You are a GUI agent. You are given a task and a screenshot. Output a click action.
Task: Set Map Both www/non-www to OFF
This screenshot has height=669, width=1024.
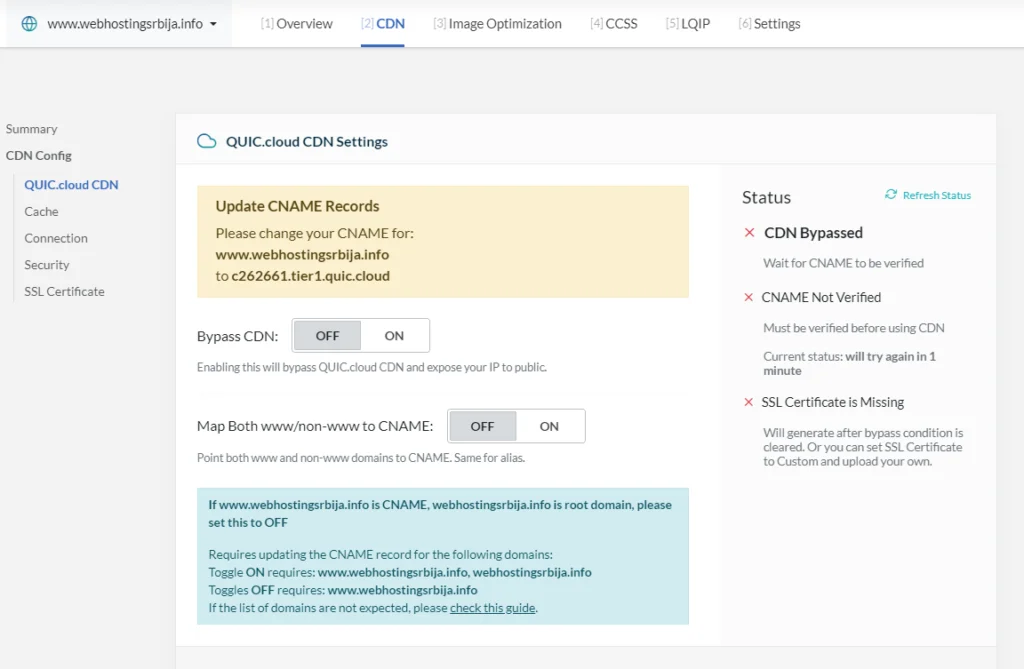coord(482,426)
